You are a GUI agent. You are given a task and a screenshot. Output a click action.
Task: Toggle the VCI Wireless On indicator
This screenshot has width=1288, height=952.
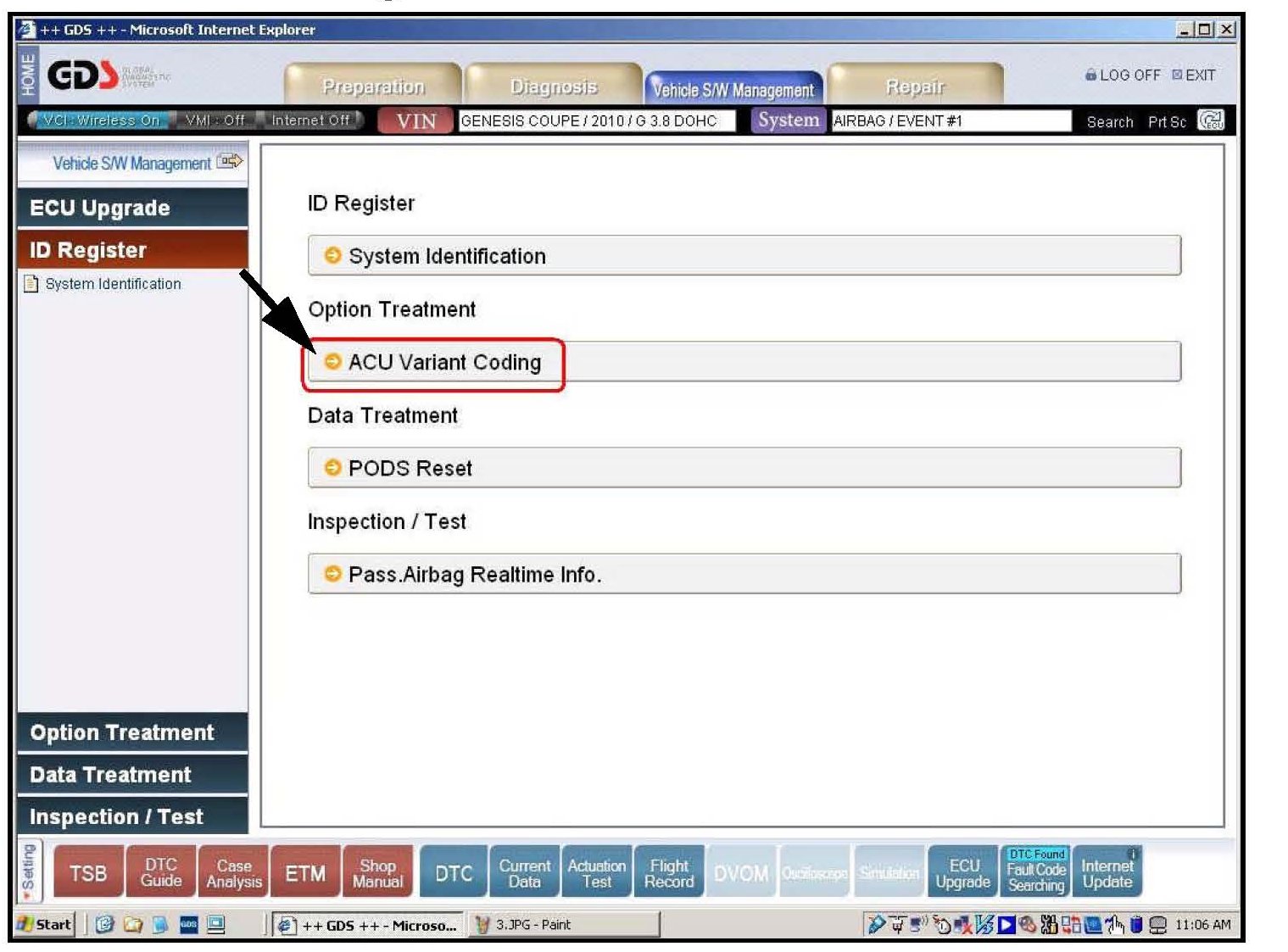click(x=101, y=120)
